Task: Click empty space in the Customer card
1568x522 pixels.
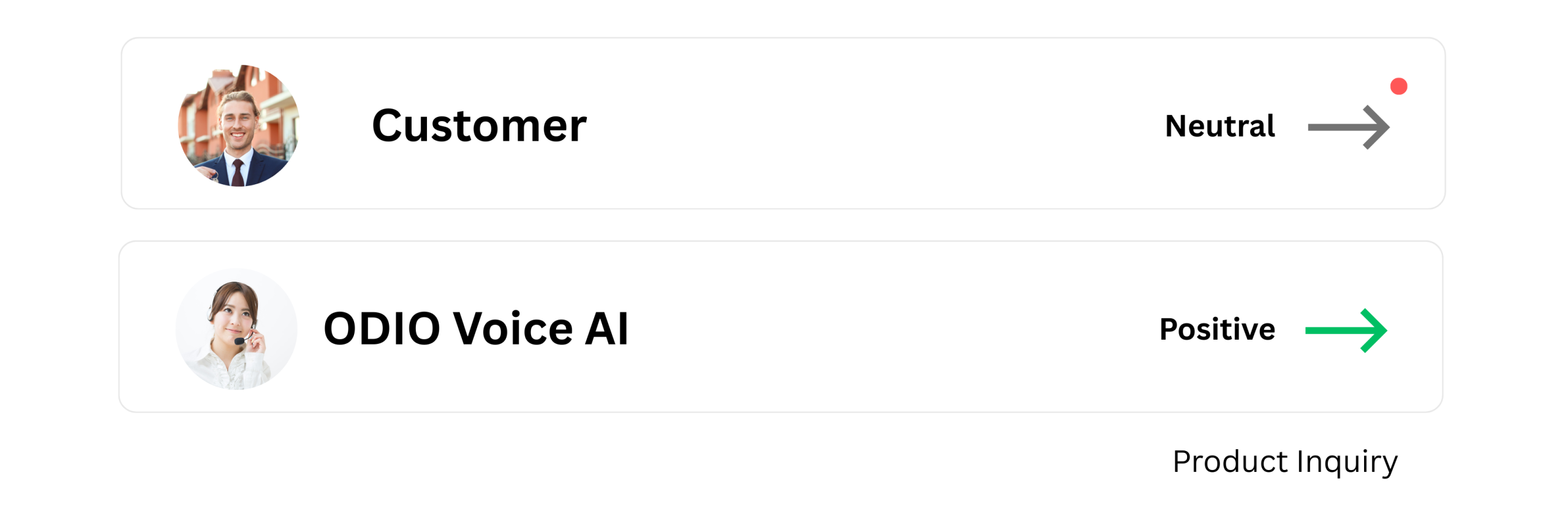Action: pos(858,165)
